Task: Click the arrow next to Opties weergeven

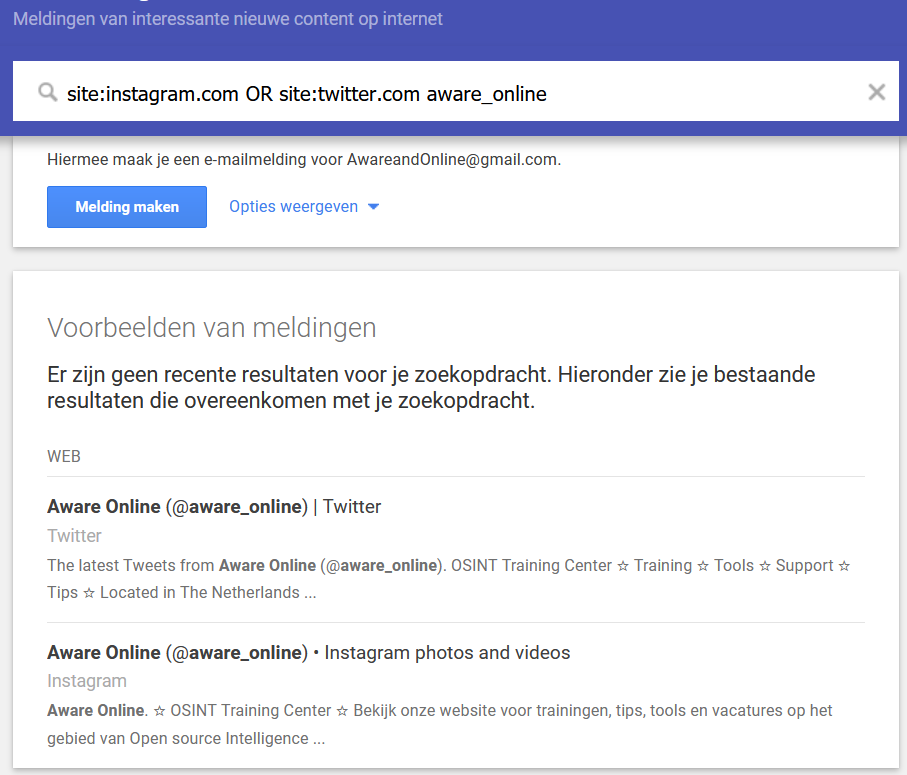Action: [x=374, y=206]
